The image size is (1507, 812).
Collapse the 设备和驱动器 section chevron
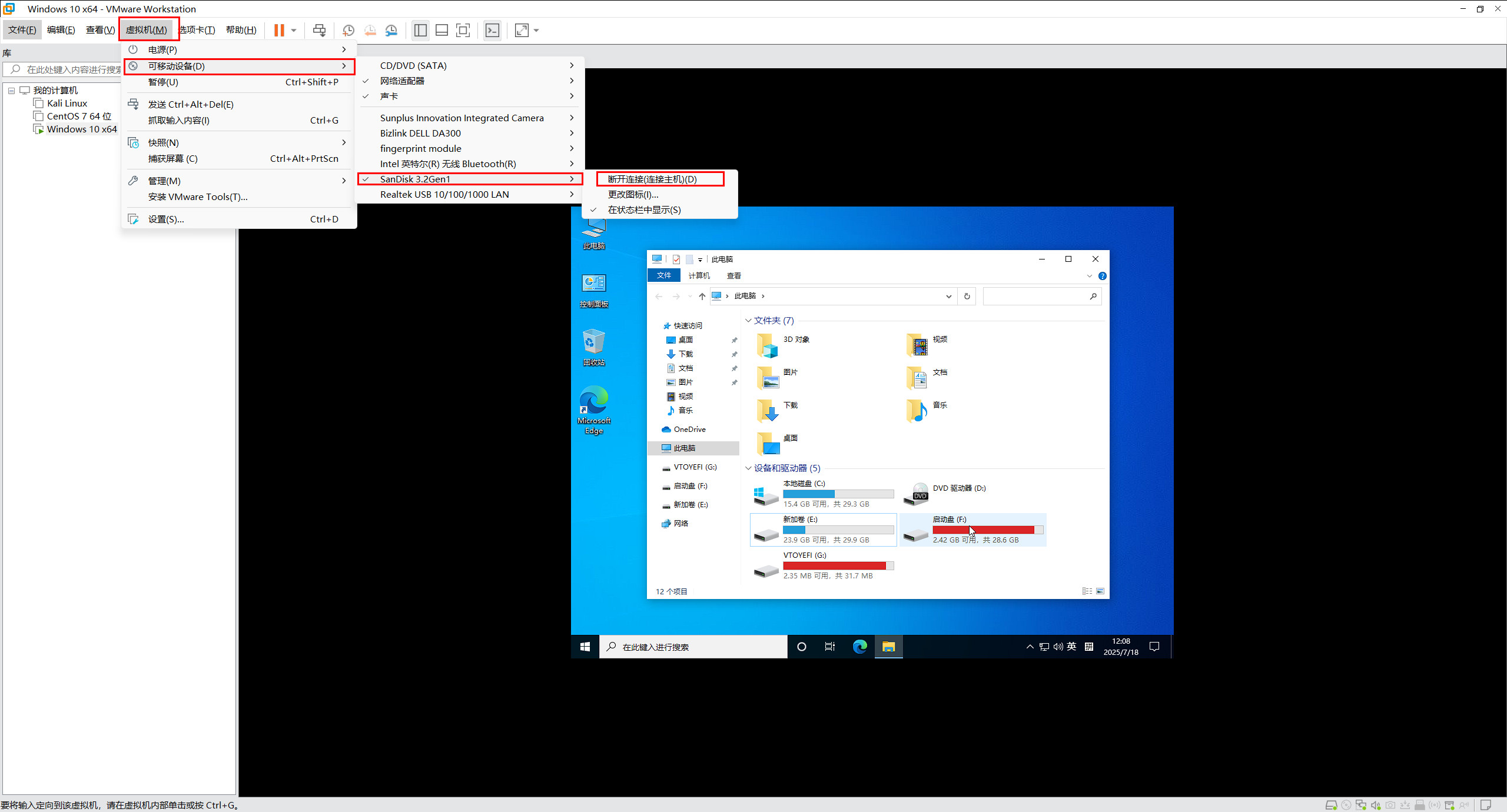pyautogui.click(x=748, y=468)
